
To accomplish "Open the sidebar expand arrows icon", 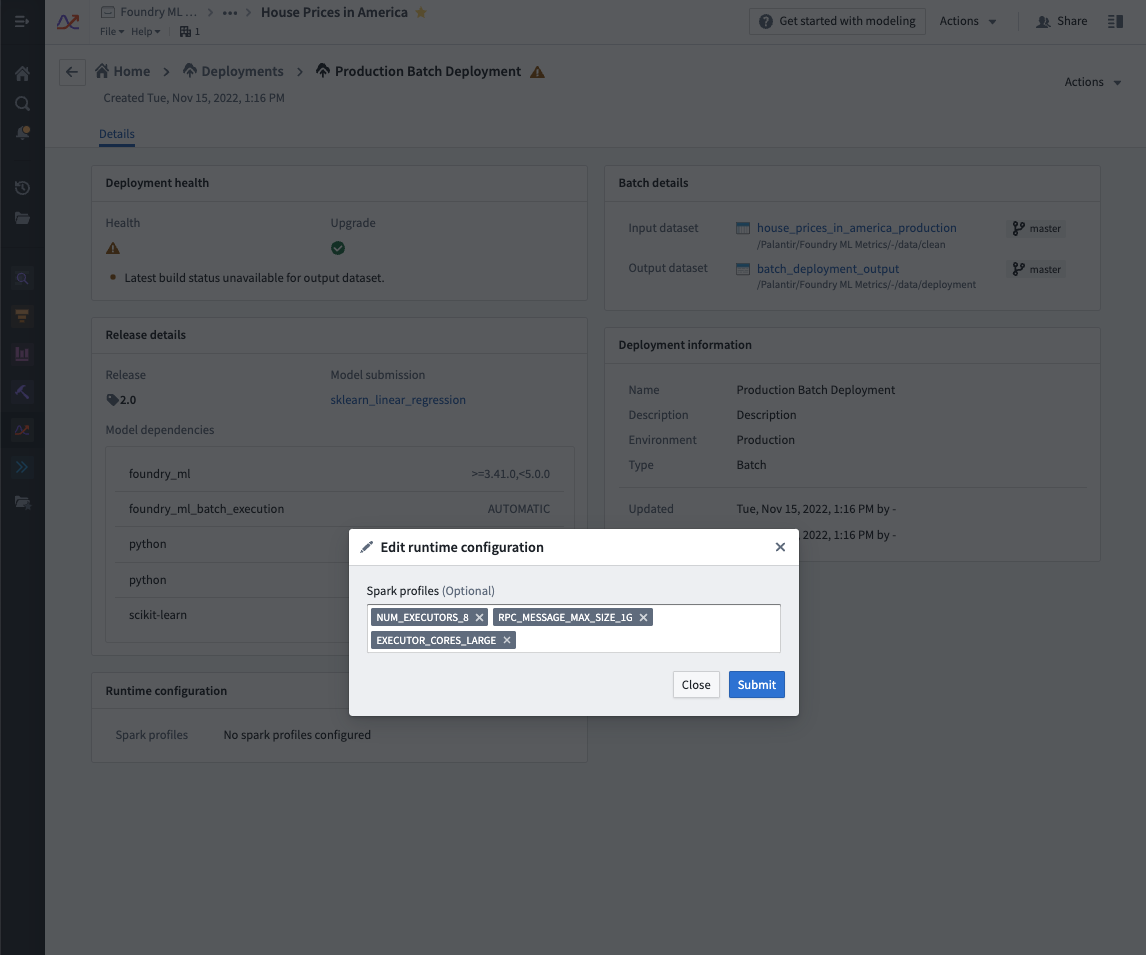I will [x=22, y=467].
